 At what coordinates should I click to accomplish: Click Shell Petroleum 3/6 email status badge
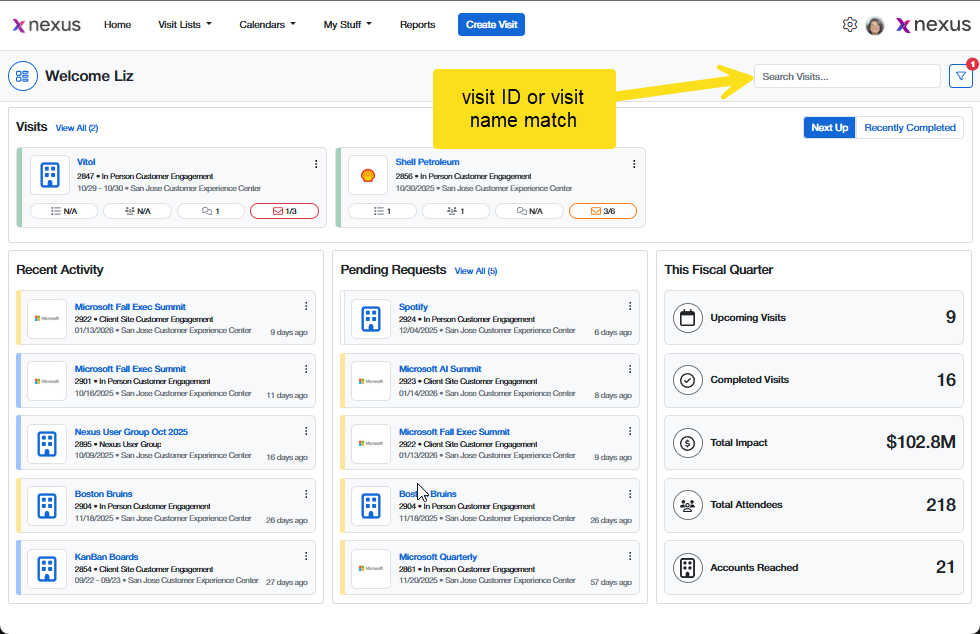point(602,211)
